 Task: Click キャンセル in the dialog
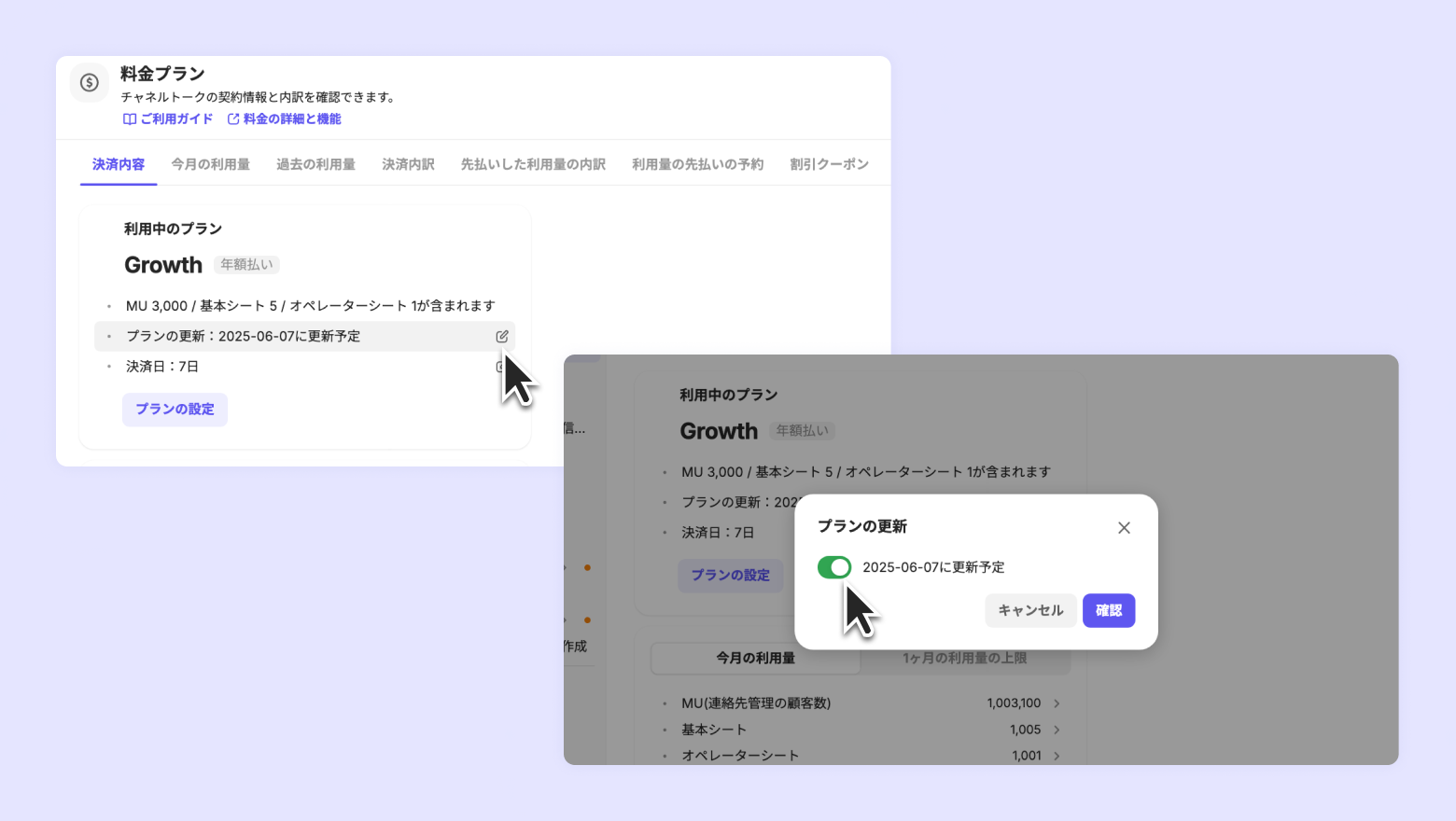1030,610
